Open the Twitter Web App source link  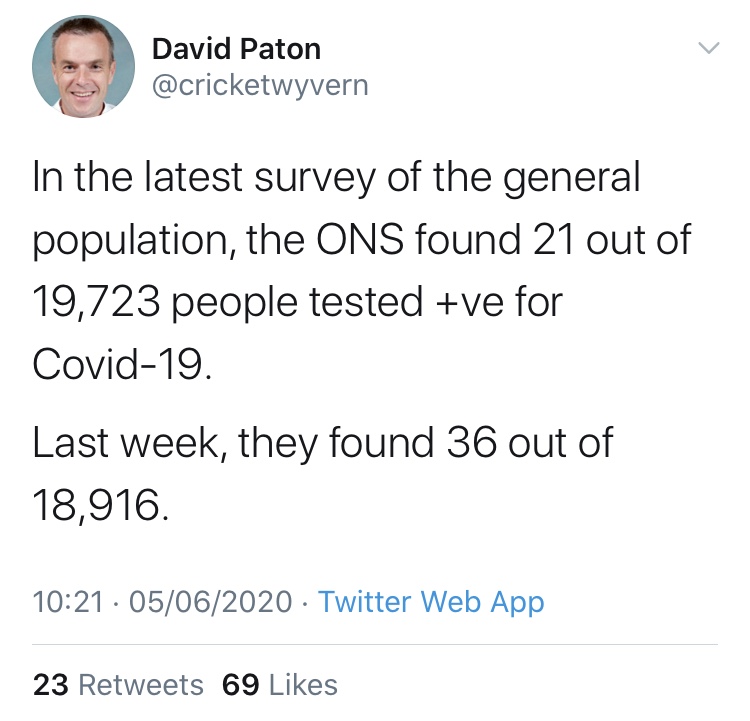coord(431,601)
